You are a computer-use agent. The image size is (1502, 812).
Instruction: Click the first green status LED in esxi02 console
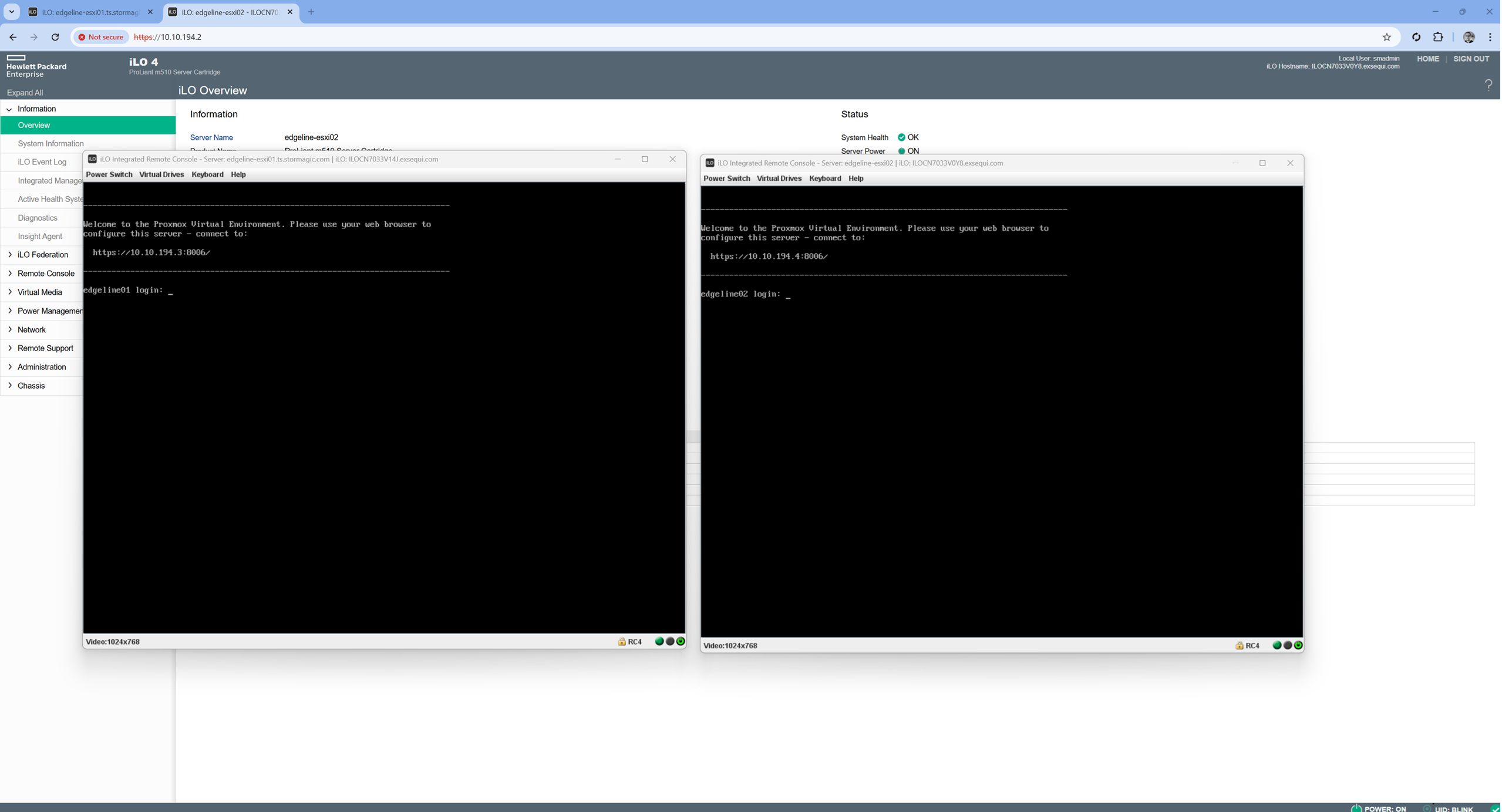click(1277, 646)
